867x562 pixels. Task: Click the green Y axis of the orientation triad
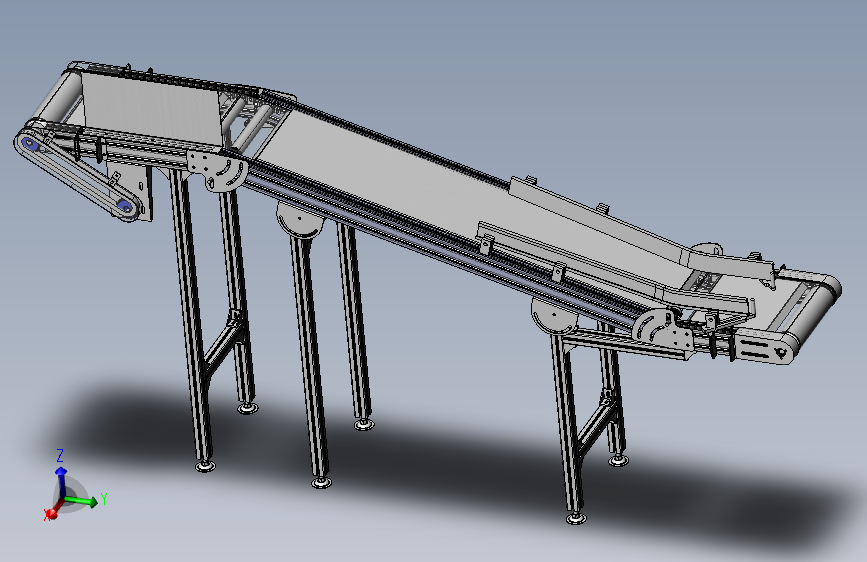pyautogui.click(x=82, y=501)
